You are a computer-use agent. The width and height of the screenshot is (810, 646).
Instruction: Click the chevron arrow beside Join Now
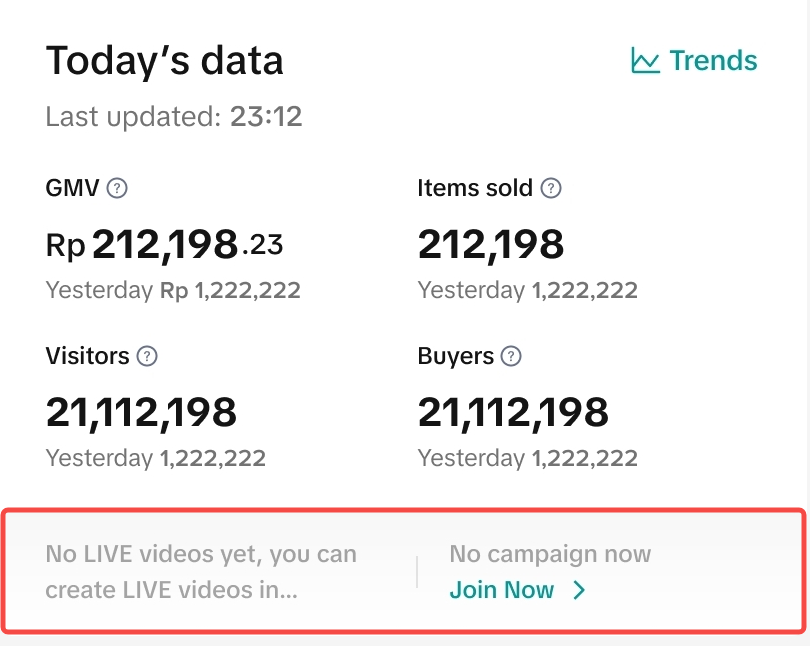click(x=579, y=590)
